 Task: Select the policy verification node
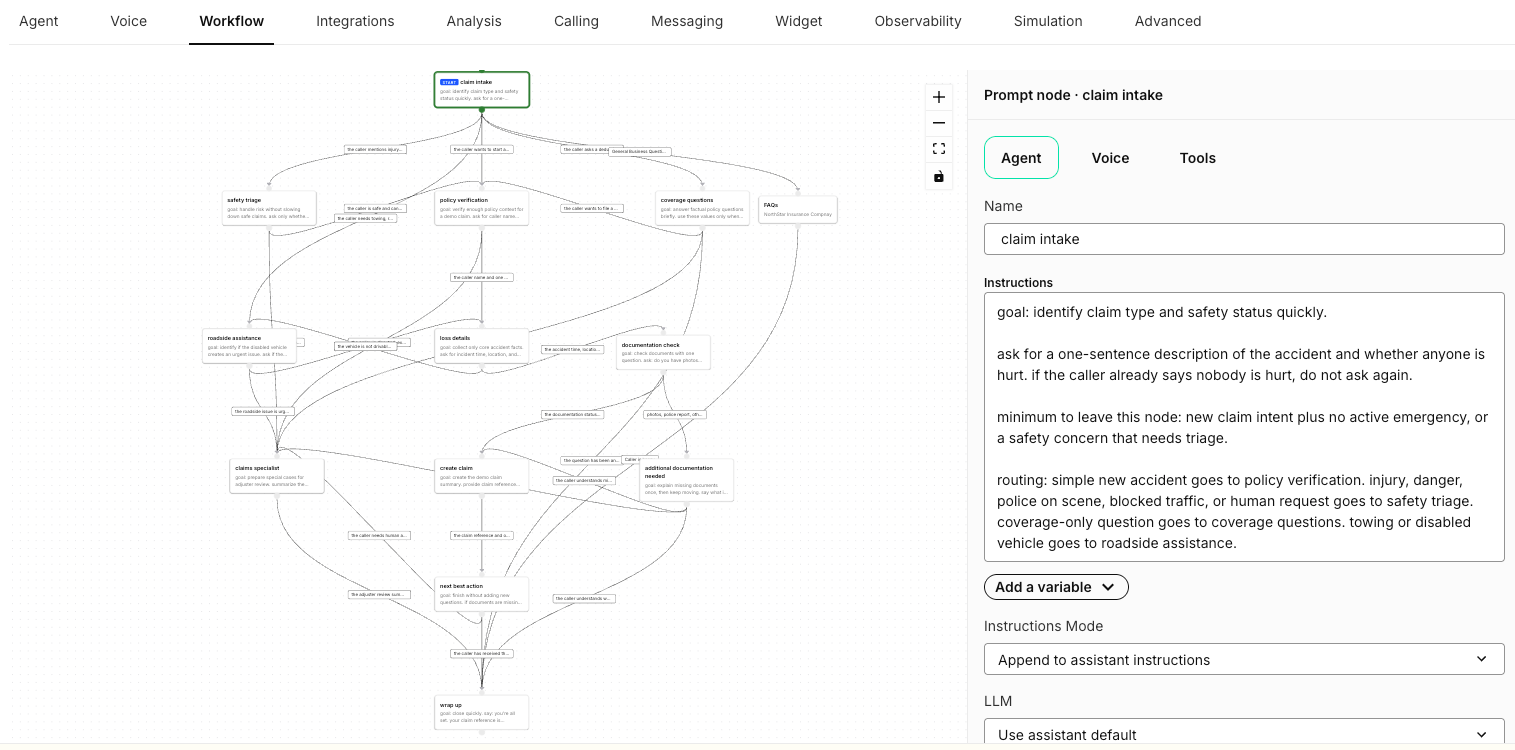(x=482, y=208)
